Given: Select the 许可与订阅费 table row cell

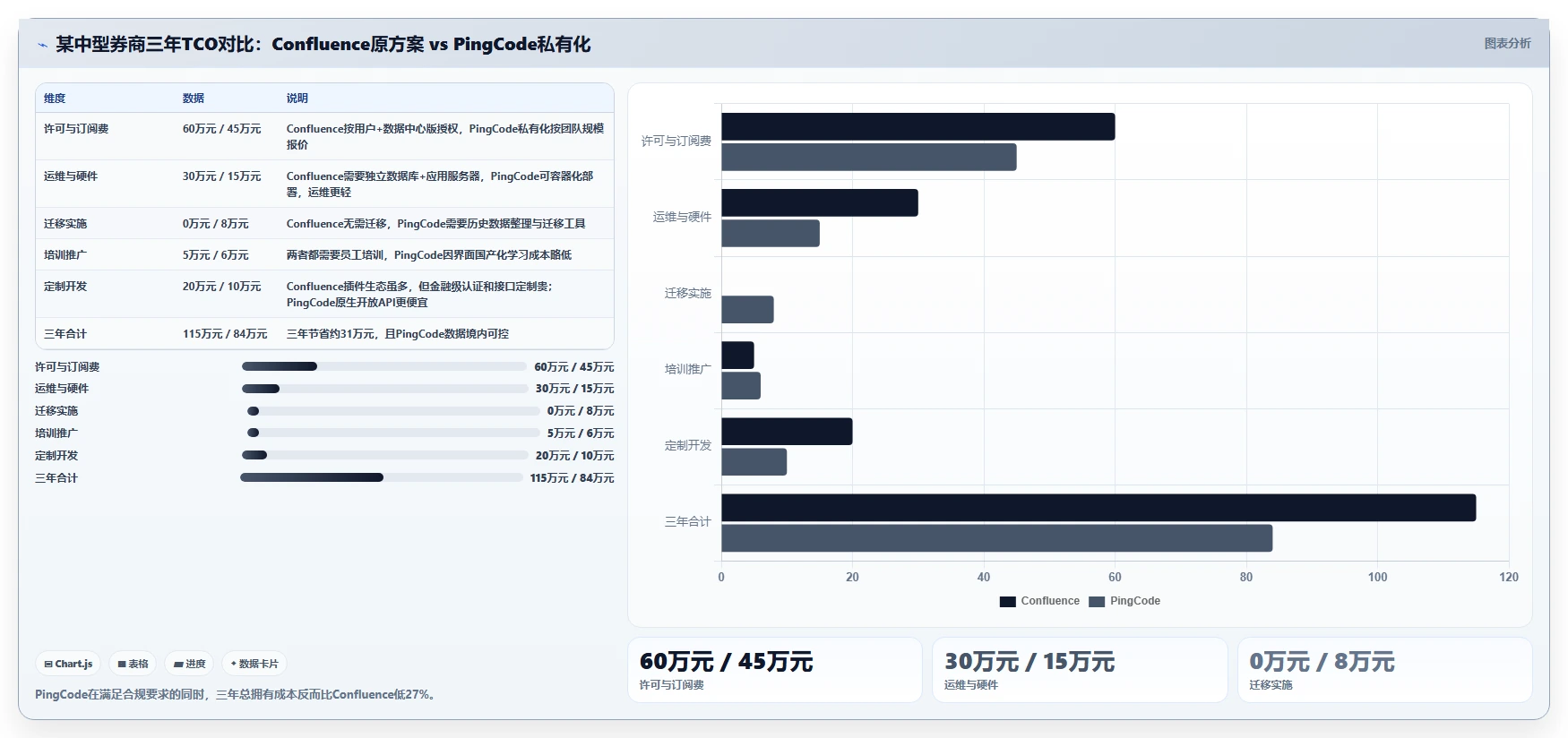Looking at the screenshot, I should pyautogui.click(x=76, y=129).
